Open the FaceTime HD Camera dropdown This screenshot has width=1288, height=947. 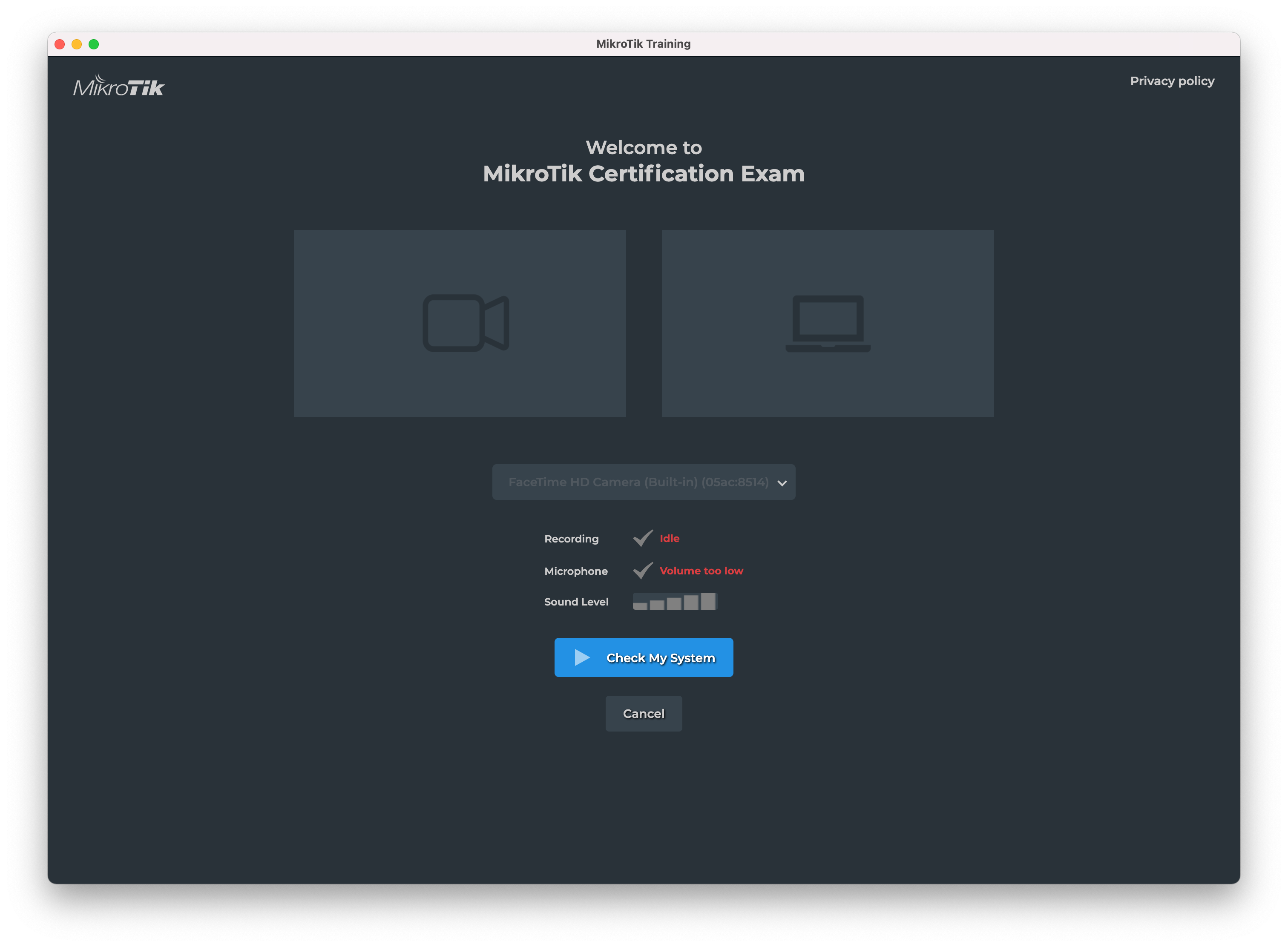(644, 482)
